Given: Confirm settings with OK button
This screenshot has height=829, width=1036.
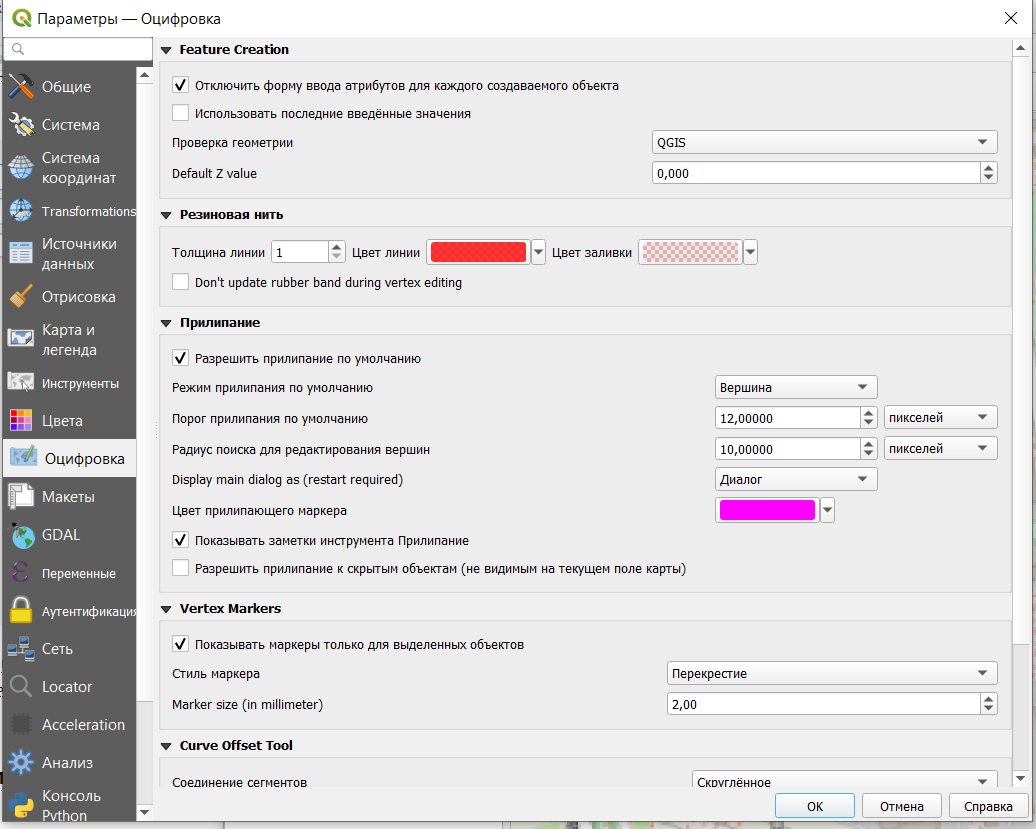Looking at the screenshot, I should click(815, 806).
